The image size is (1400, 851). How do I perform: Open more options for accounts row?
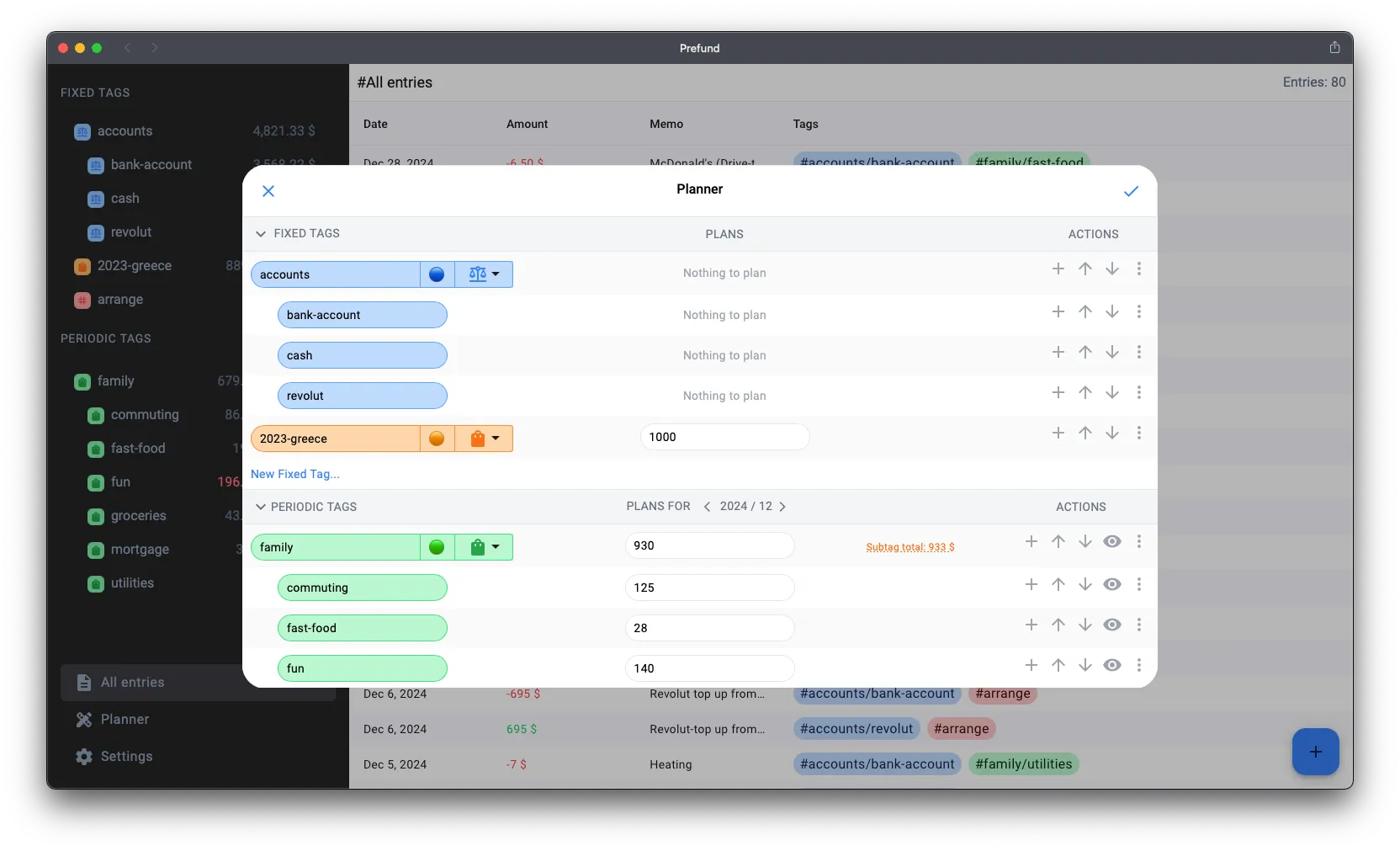coord(1139,269)
